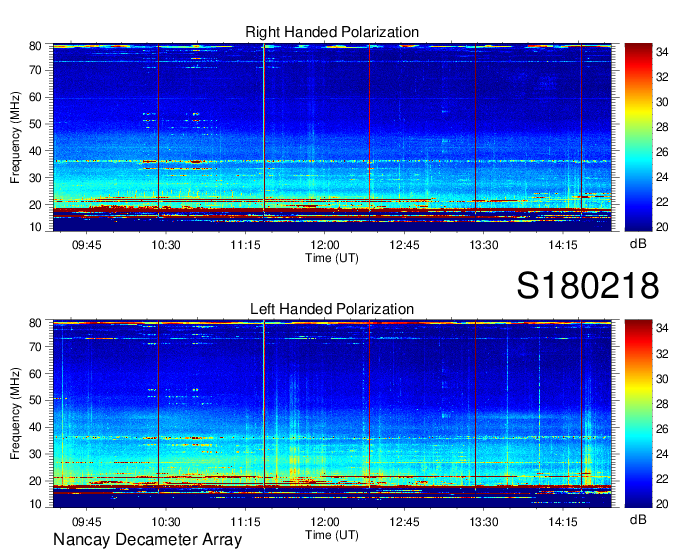This screenshot has height=552, width=680.
Task: Click the 09:45 time tick of the Left Handed plot
Action: [x=86, y=522]
